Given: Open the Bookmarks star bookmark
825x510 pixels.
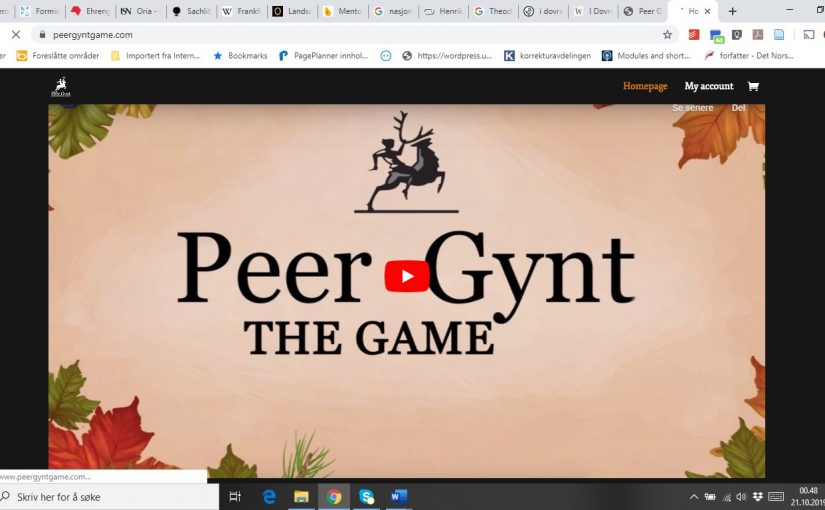Looking at the screenshot, I should 240,55.
